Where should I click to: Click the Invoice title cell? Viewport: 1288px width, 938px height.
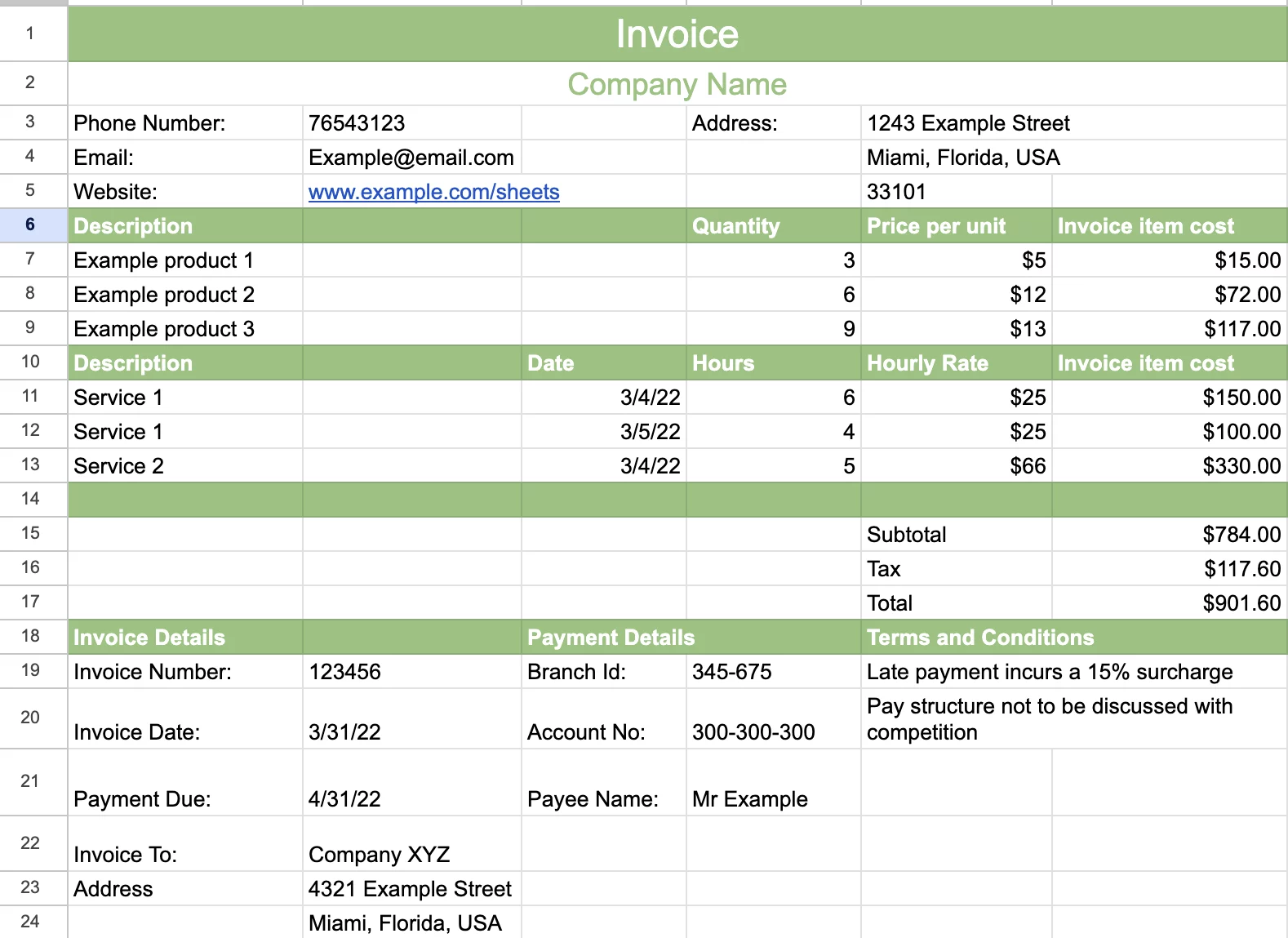coord(677,34)
